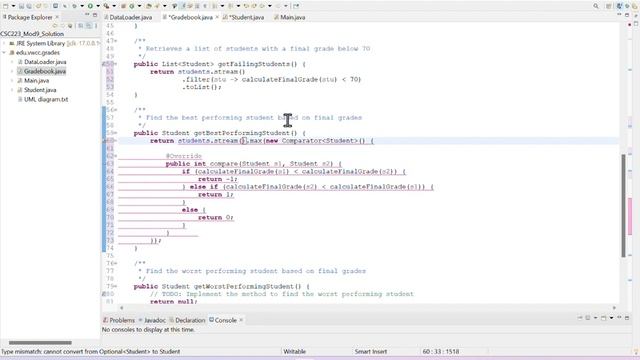Select Student.java in Package Explorer
Screen dimensions: 640x360
40,90
